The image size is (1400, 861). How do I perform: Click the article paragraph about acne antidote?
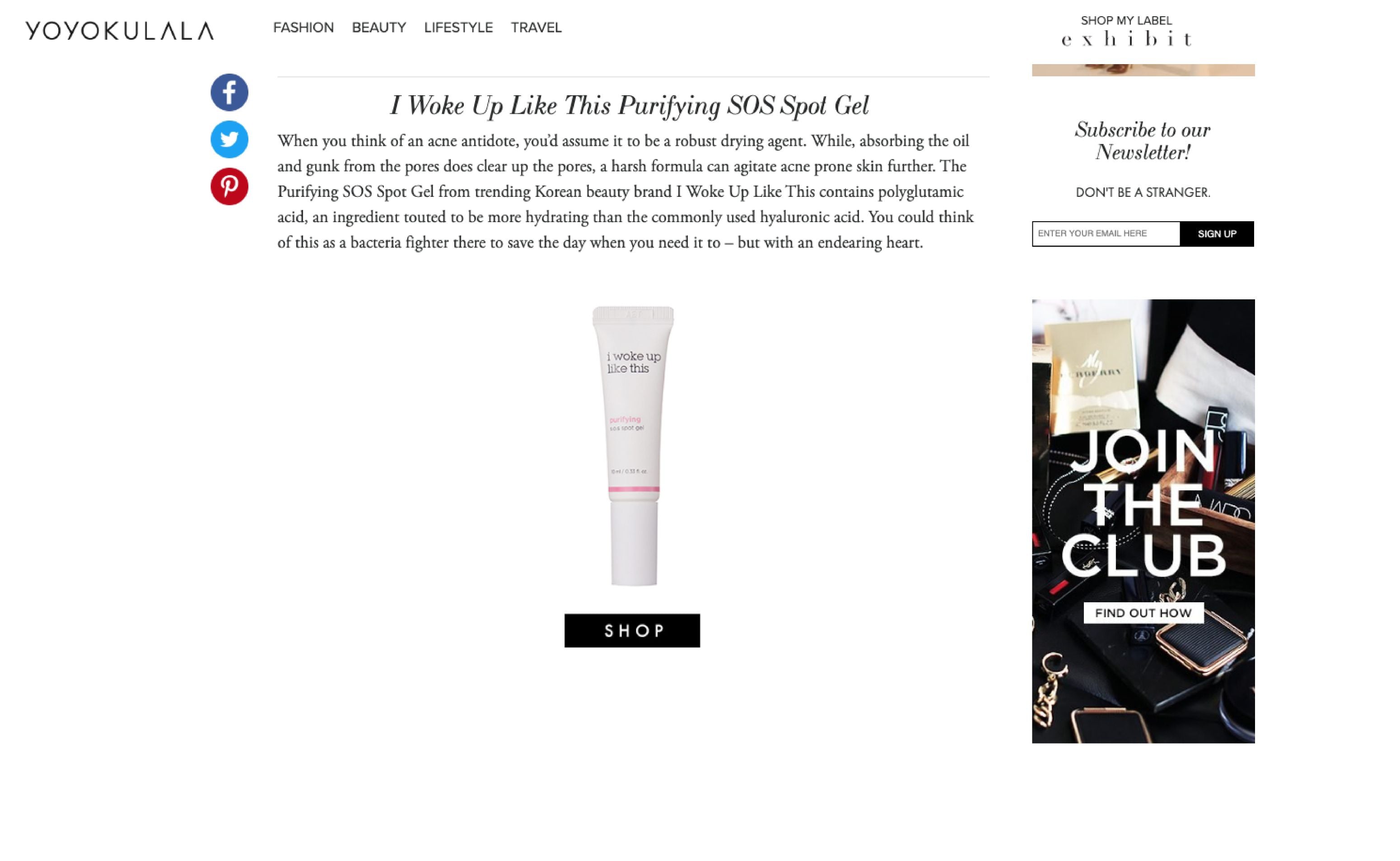tap(625, 191)
